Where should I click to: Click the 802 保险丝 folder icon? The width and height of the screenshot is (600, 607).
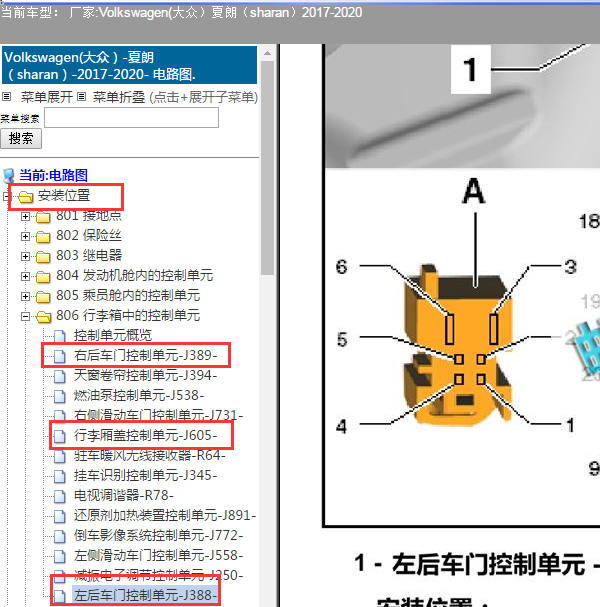pyautogui.click(x=43, y=237)
